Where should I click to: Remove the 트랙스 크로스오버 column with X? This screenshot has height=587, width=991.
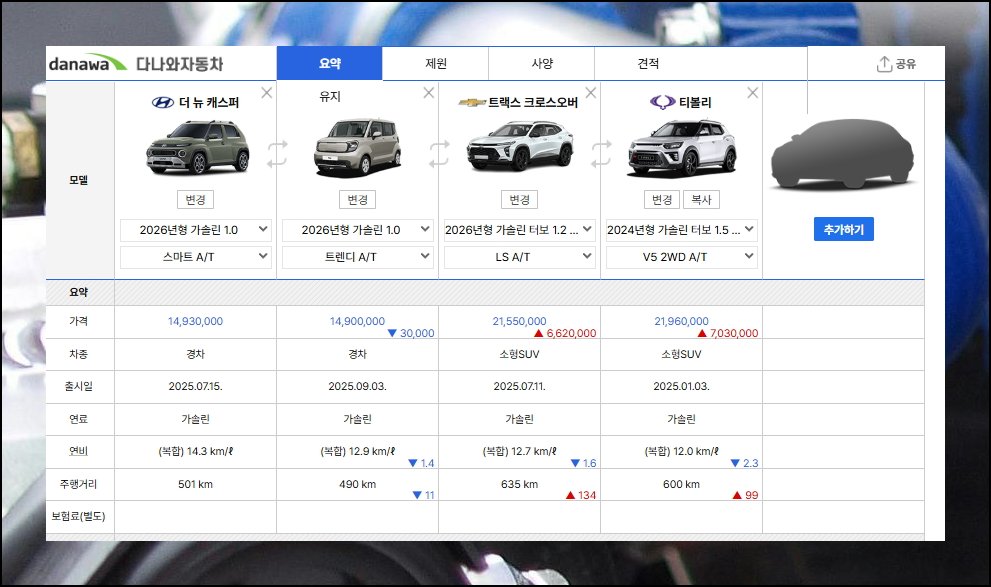590,93
